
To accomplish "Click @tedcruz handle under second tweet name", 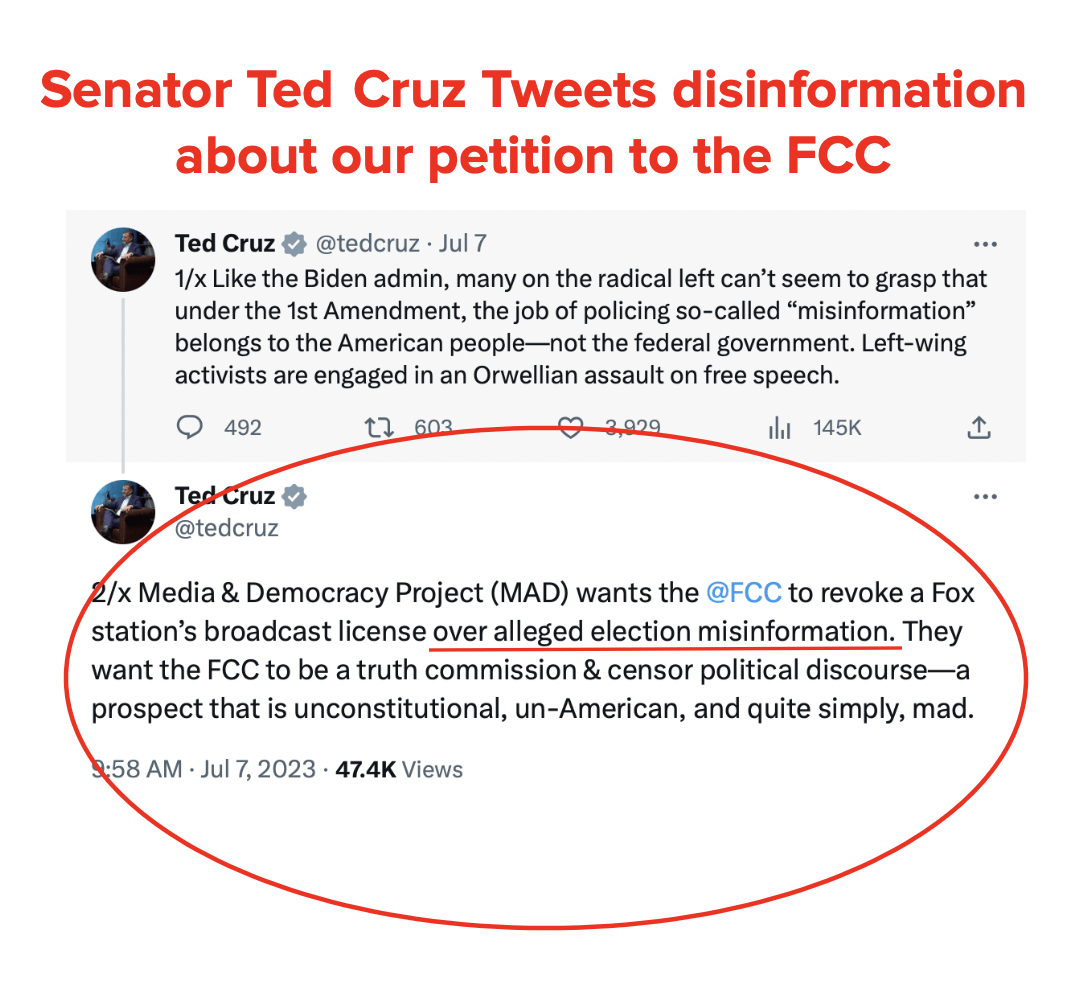I will click(226, 528).
